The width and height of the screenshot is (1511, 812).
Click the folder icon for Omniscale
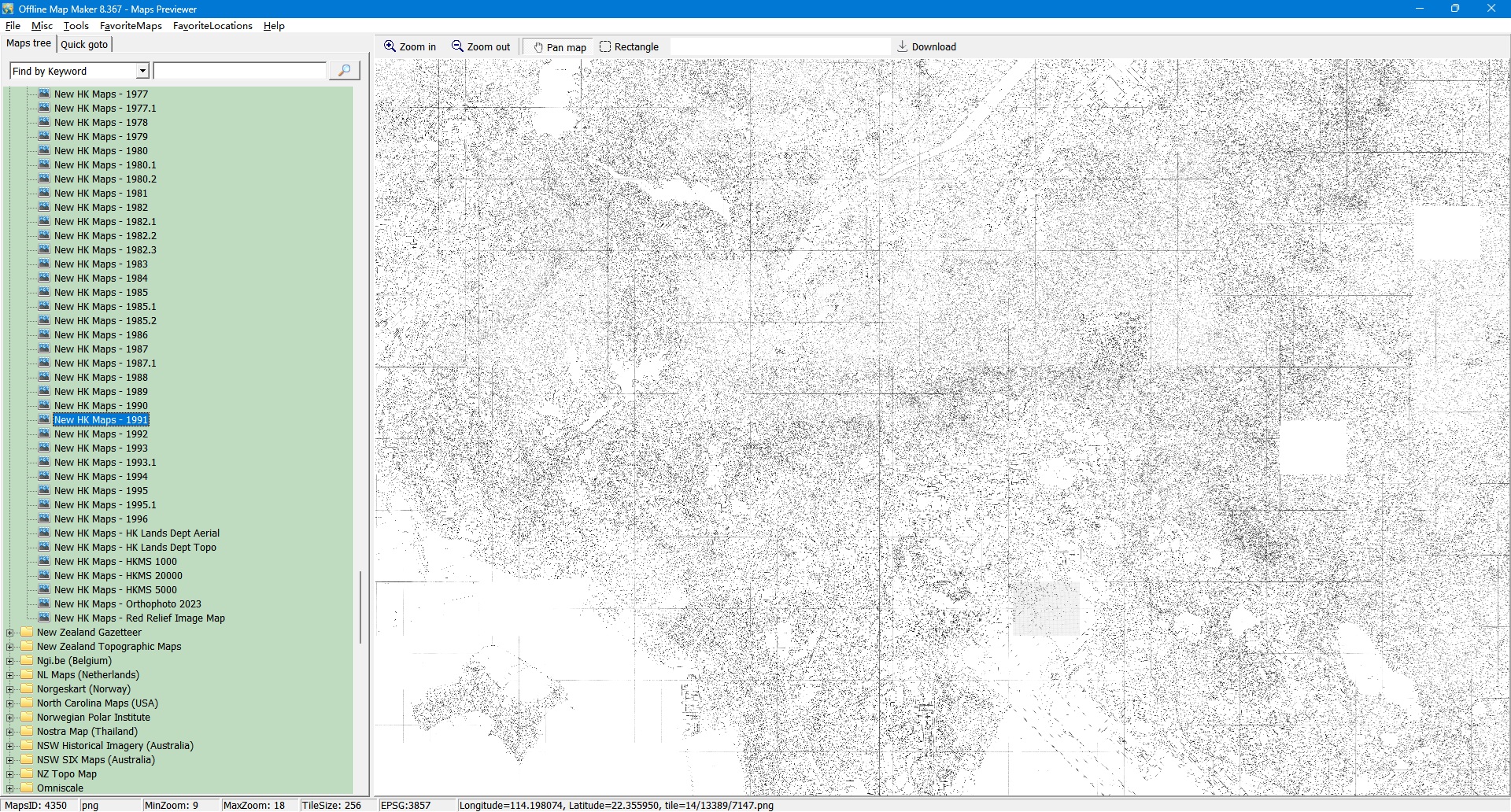point(28,788)
